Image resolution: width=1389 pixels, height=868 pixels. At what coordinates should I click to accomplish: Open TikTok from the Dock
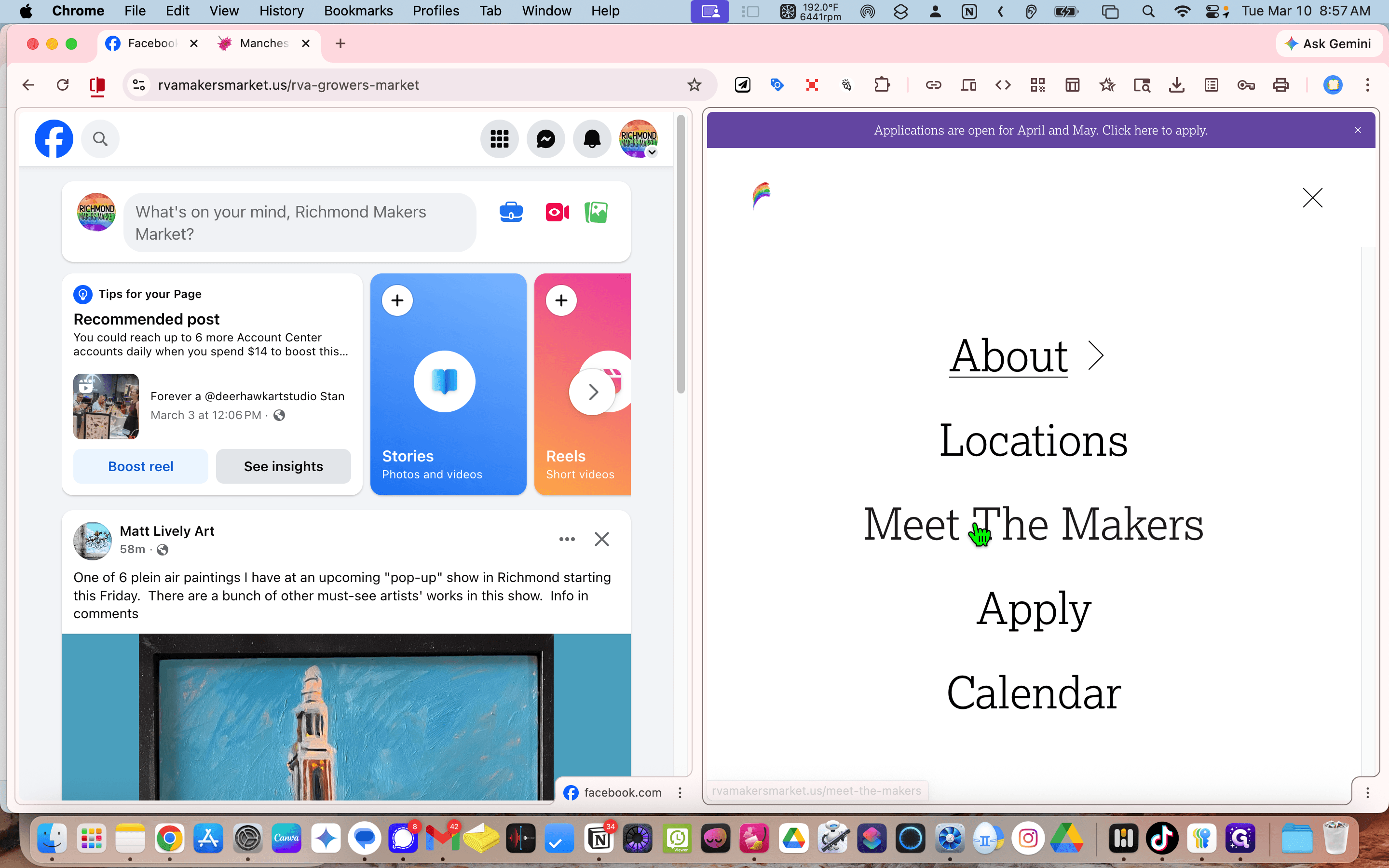click(x=1162, y=839)
